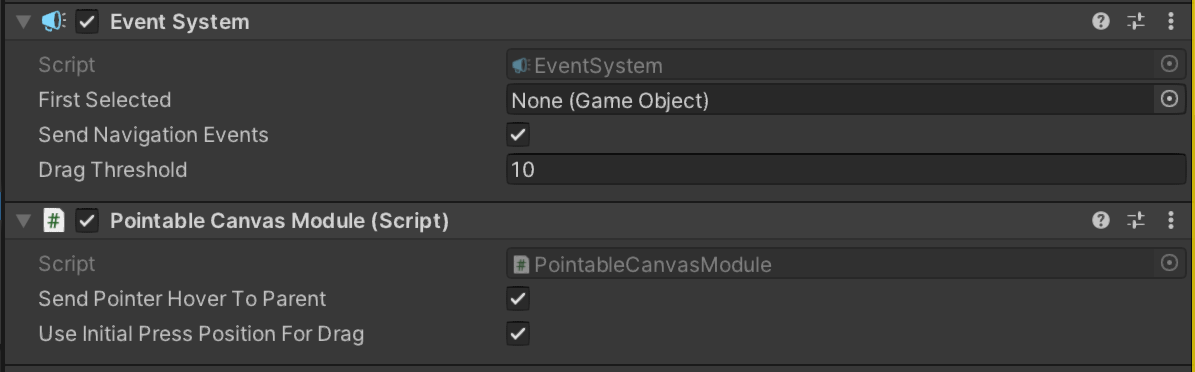The width and height of the screenshot is (1195, 372).
Task: Click the Drag Threshold value field
Action: point(846,169)
